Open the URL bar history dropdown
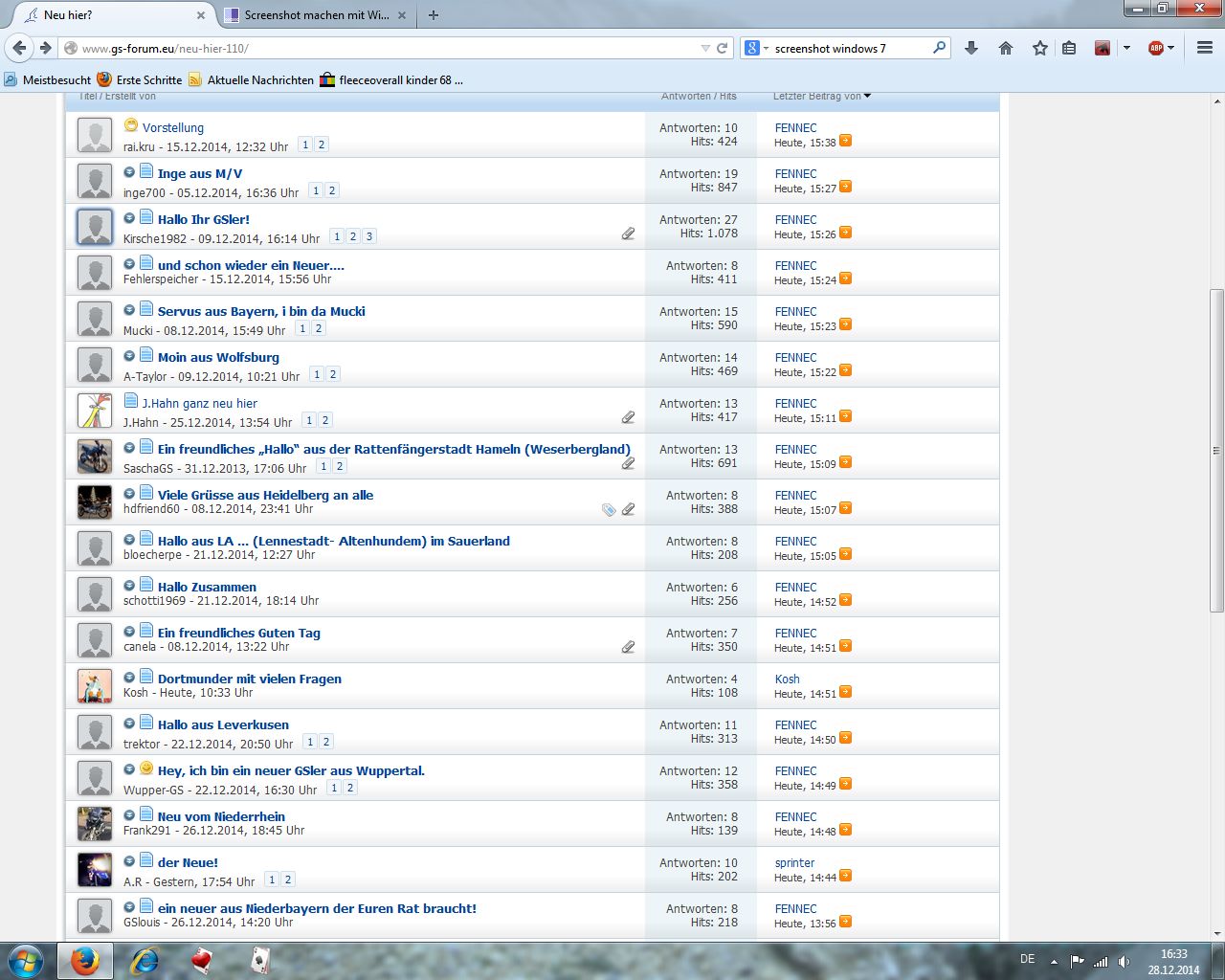This screenshot has height=980, width=1225. coord(705,48)
